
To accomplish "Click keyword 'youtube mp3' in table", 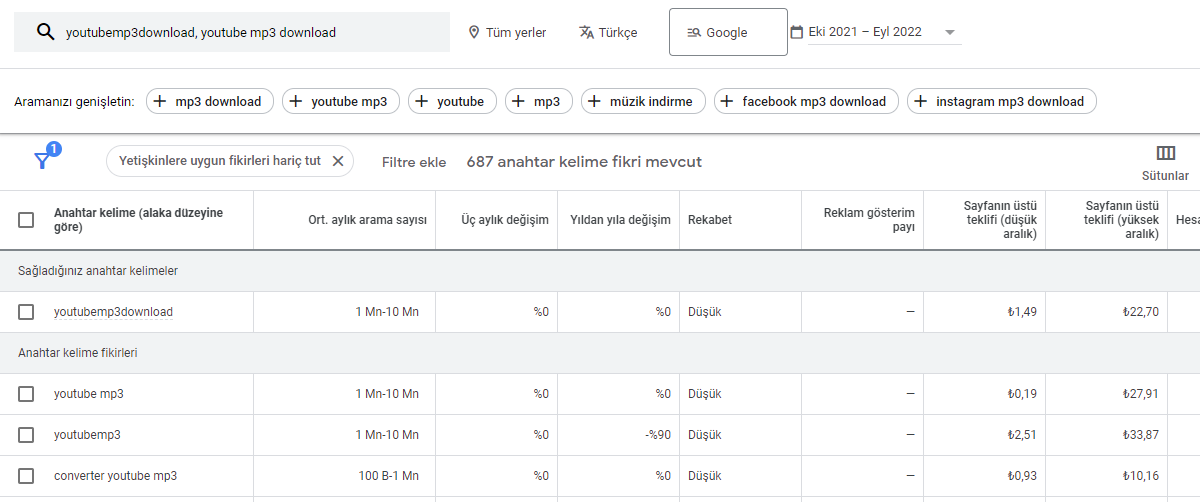I will point(89,394).
